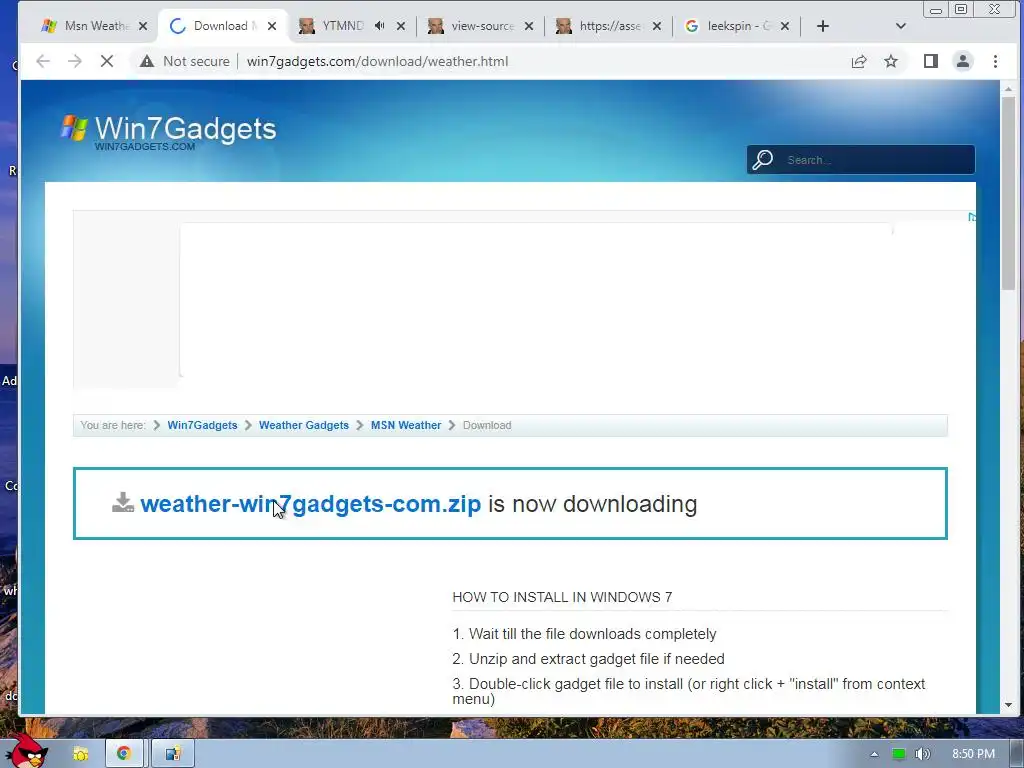Focus the address bar URL
The width and height of the screenshot is (1024, 768).
pos(377,61)
